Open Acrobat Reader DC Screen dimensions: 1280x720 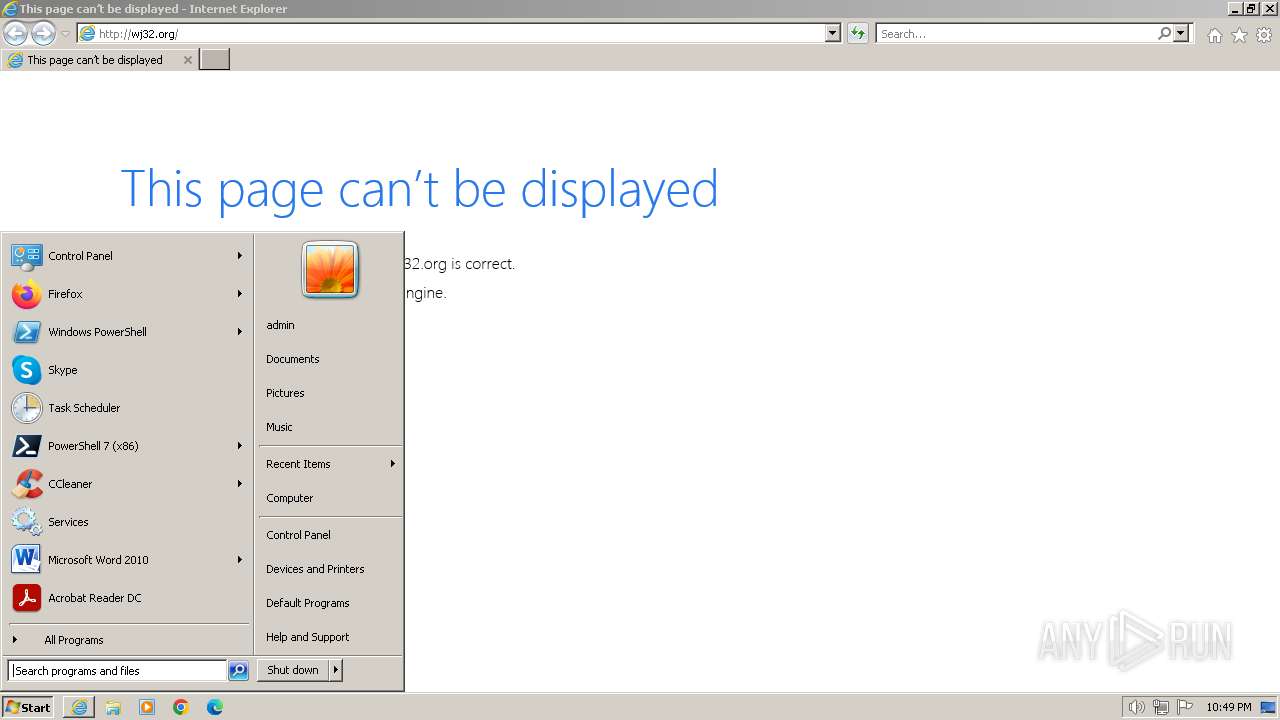pos(128,598)
